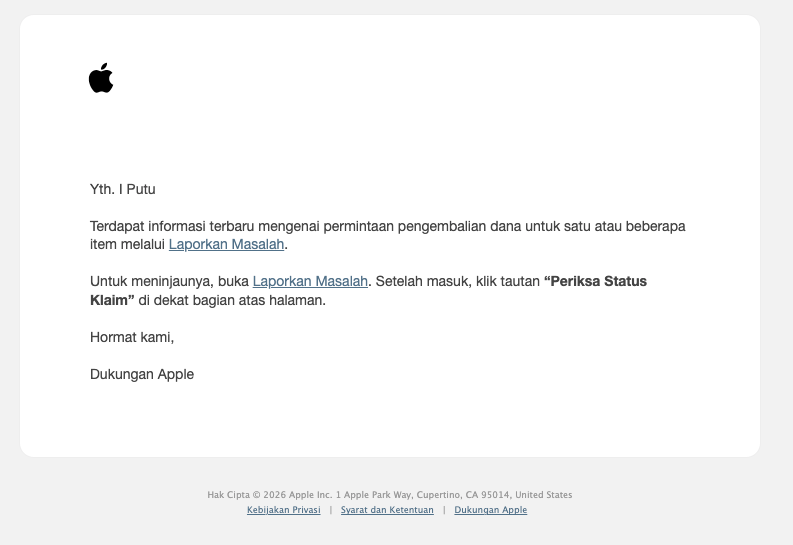Click "United States" in the footer address
The height and width of the screenshot is (545, 793).
[x=544, y=495]
